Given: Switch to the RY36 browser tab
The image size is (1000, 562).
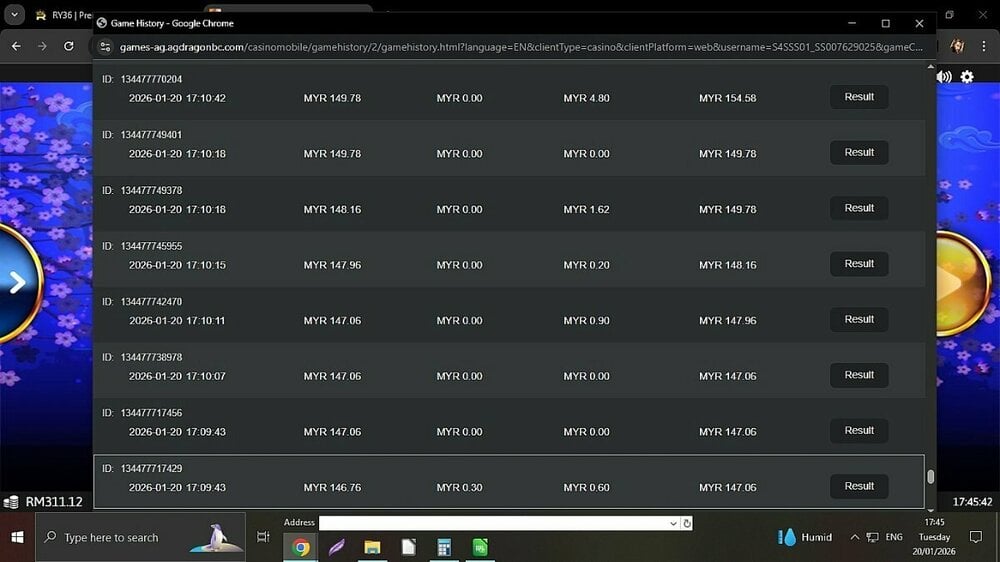Looking at the screenshot, I should point(70,16).
